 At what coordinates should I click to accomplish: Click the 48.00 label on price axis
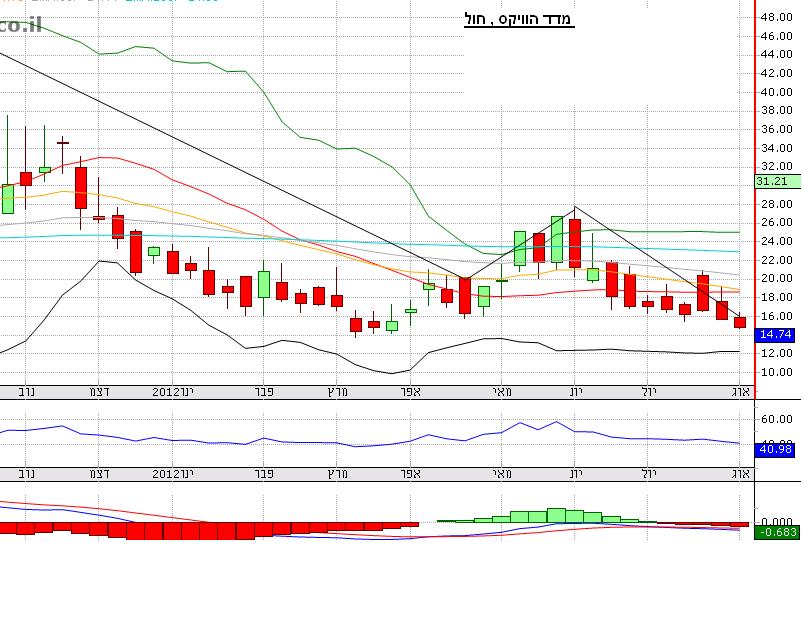pos(778,17)
